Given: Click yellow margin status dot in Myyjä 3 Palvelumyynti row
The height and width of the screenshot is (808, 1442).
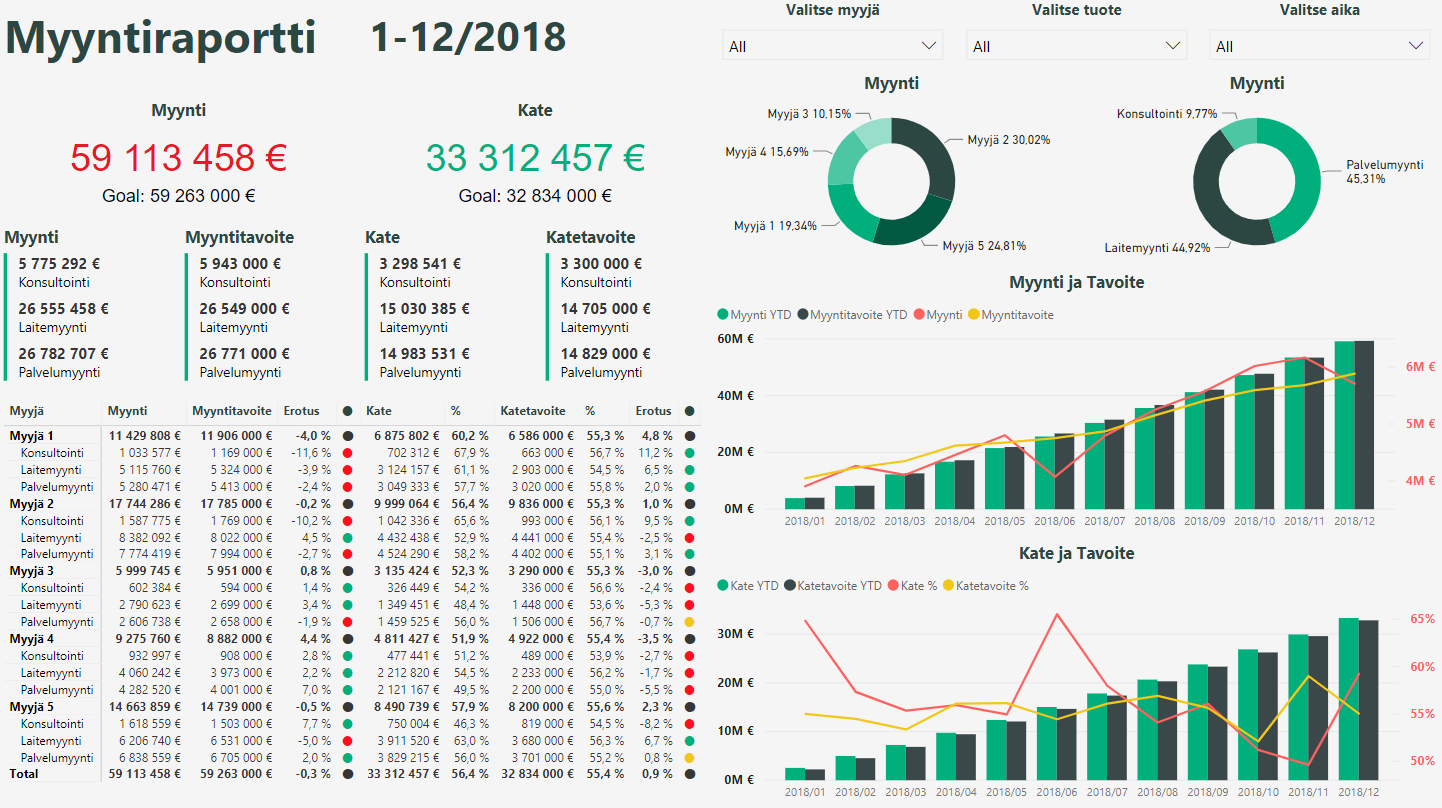Looking at the screenshot, I should (x=690, y=622).
